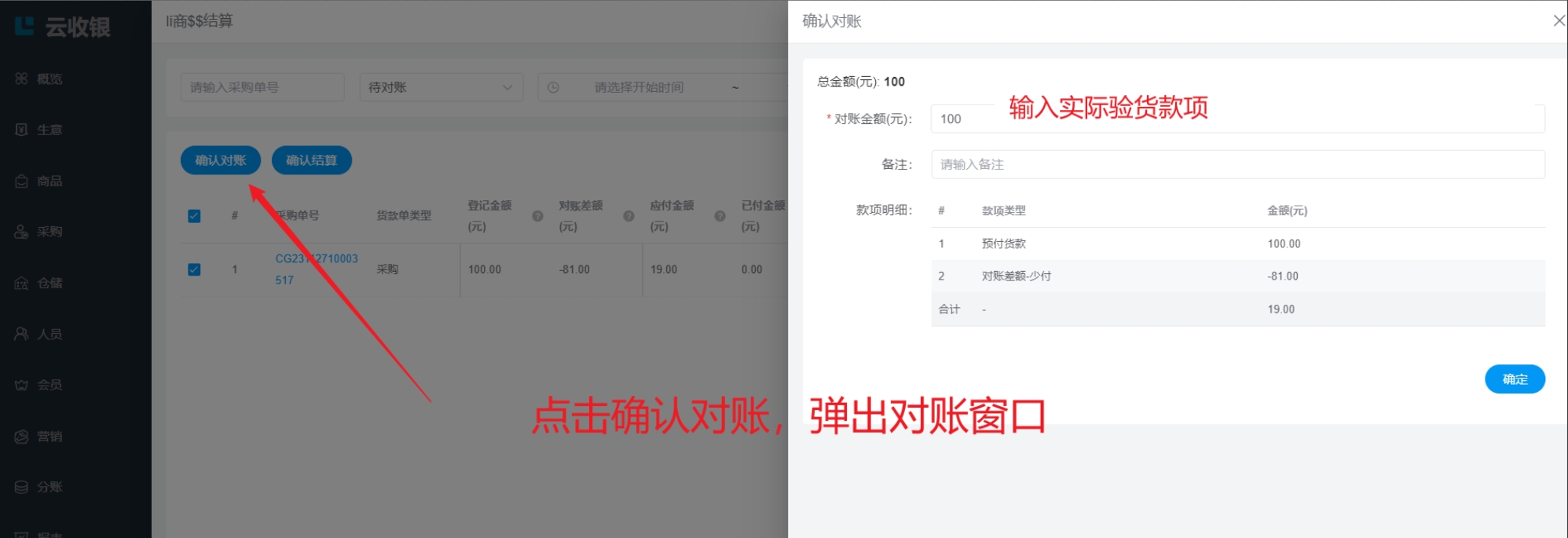The image size is (1568, 538).
Task: Click the help icon beside 登记金额 column
Action: (x=537, y=216)
